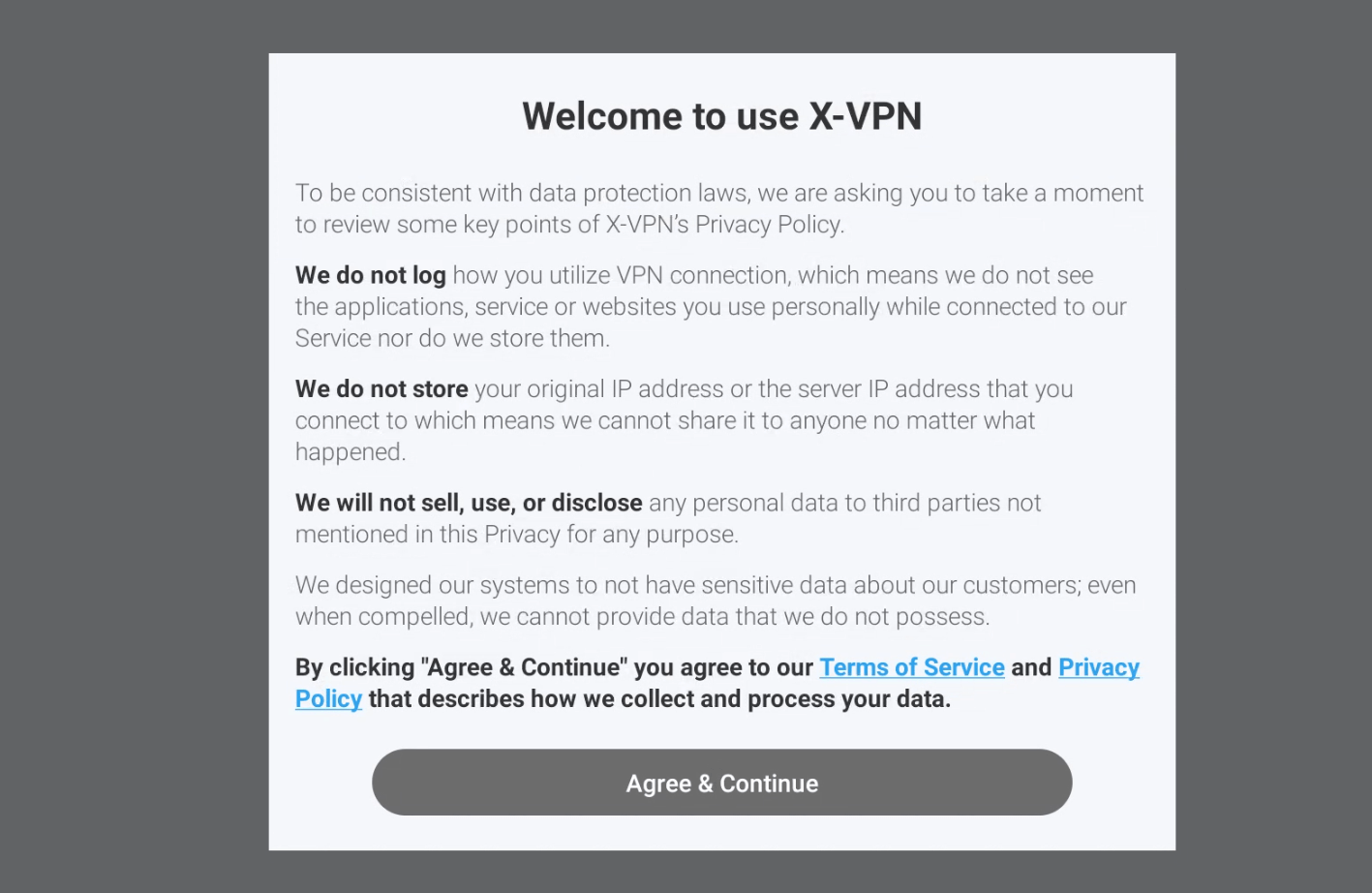Click the "Welcome to use X-VPN" heading
Viewport: 1372px width, 893px height.
[721, 116]
